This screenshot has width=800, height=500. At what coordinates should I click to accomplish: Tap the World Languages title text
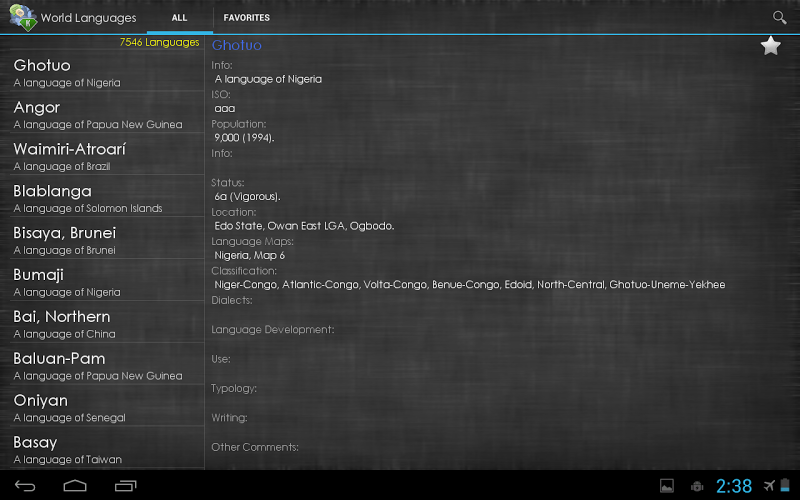[x=88, y=18]
